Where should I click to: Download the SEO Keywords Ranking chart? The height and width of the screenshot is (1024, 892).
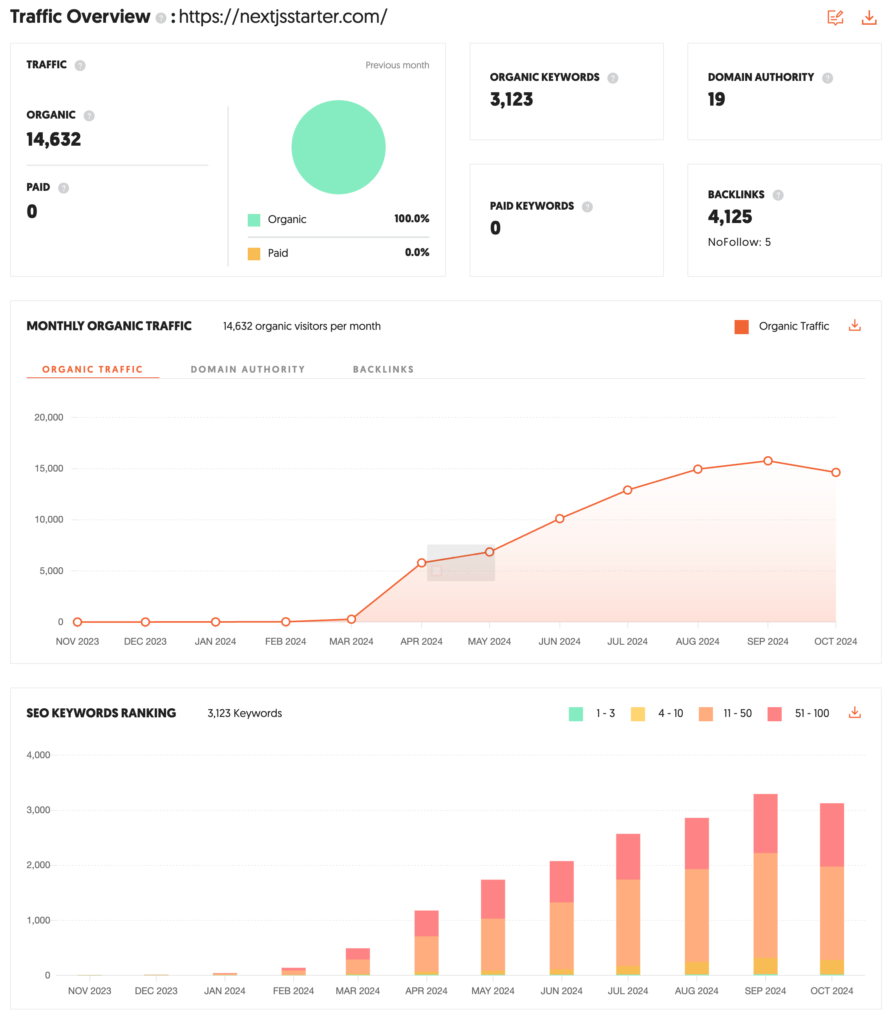click(855, 713)
